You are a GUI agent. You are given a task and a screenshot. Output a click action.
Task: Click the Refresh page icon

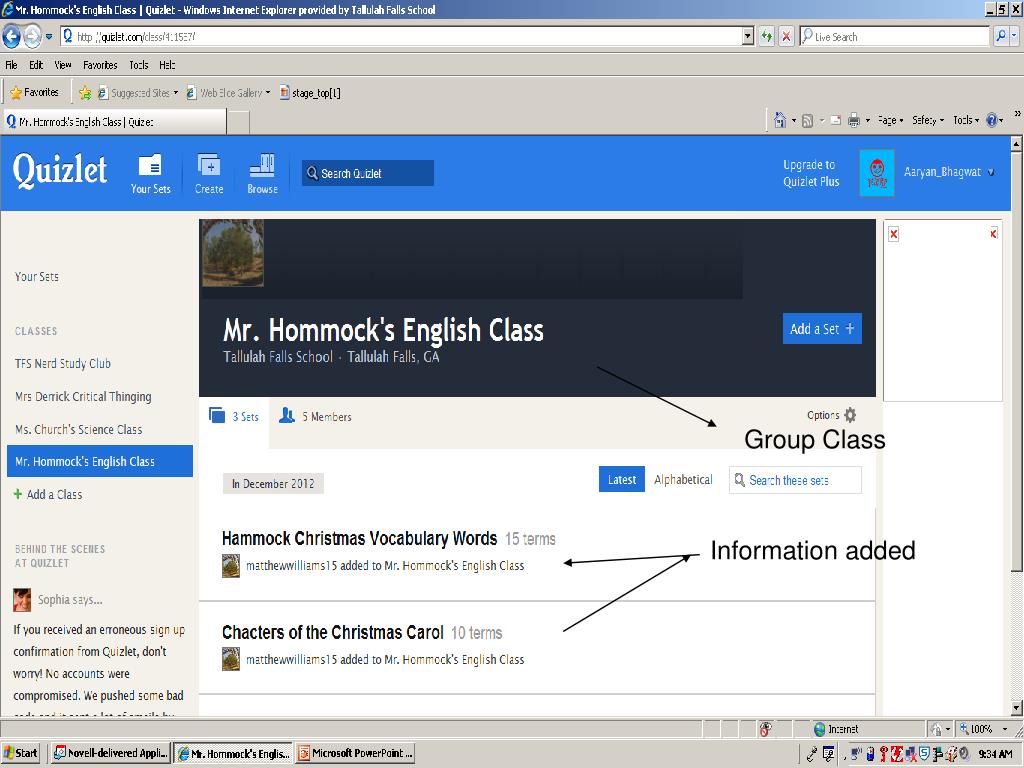(x=767, y=37)
